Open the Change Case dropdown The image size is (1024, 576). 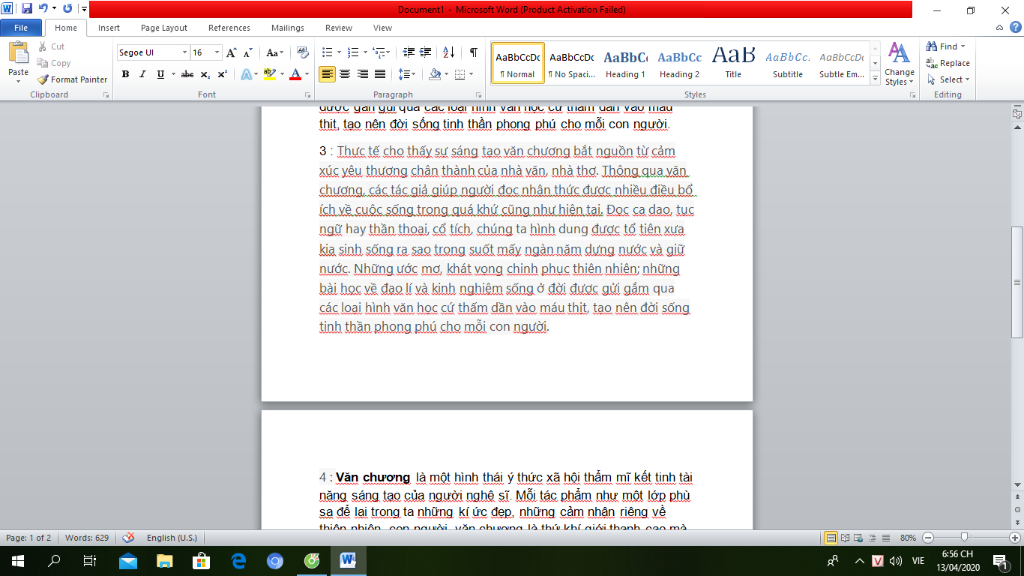274,53
